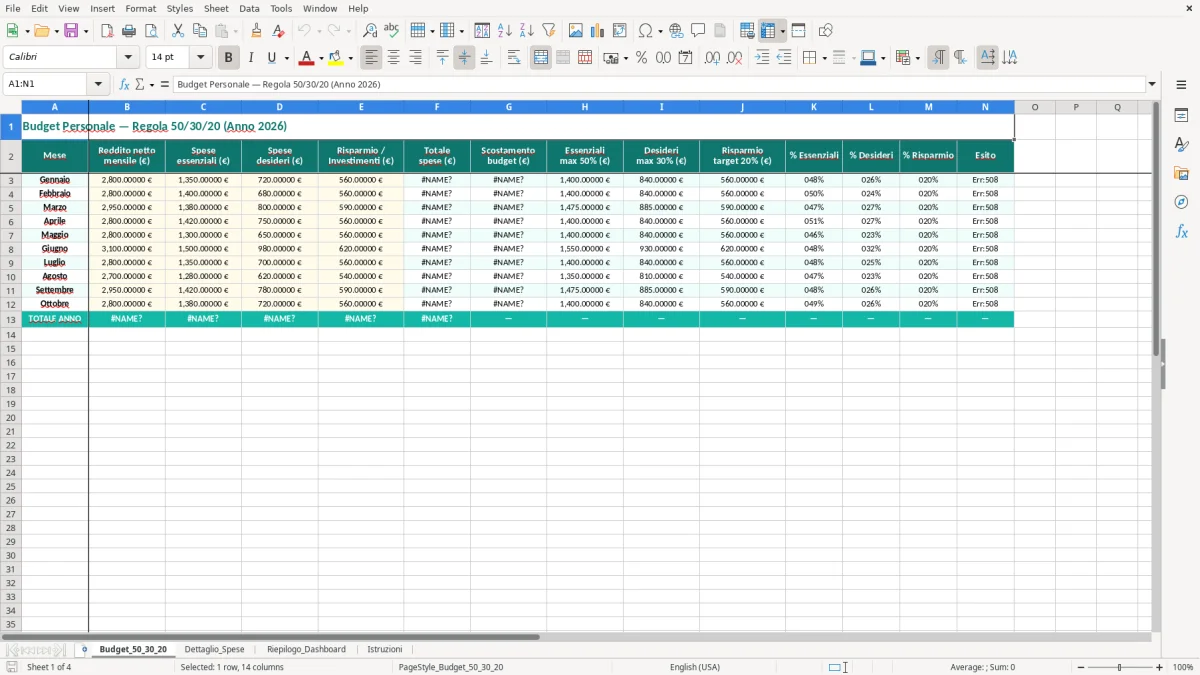
Task: Toggle Underline formatting
Action: point(271,58)
